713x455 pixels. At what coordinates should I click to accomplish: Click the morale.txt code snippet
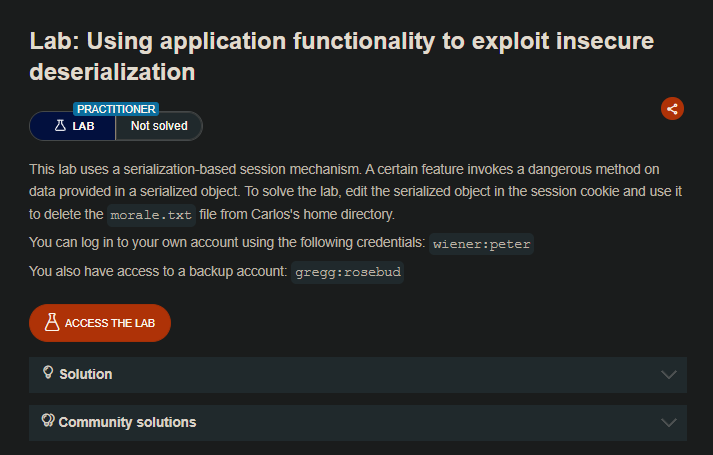coord(151,215)
